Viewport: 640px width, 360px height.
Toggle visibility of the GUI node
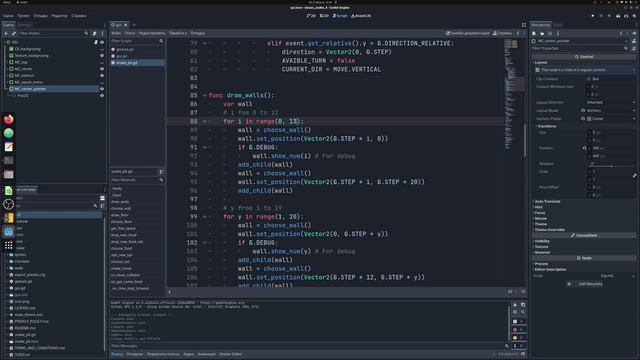(x=102, y=42)
